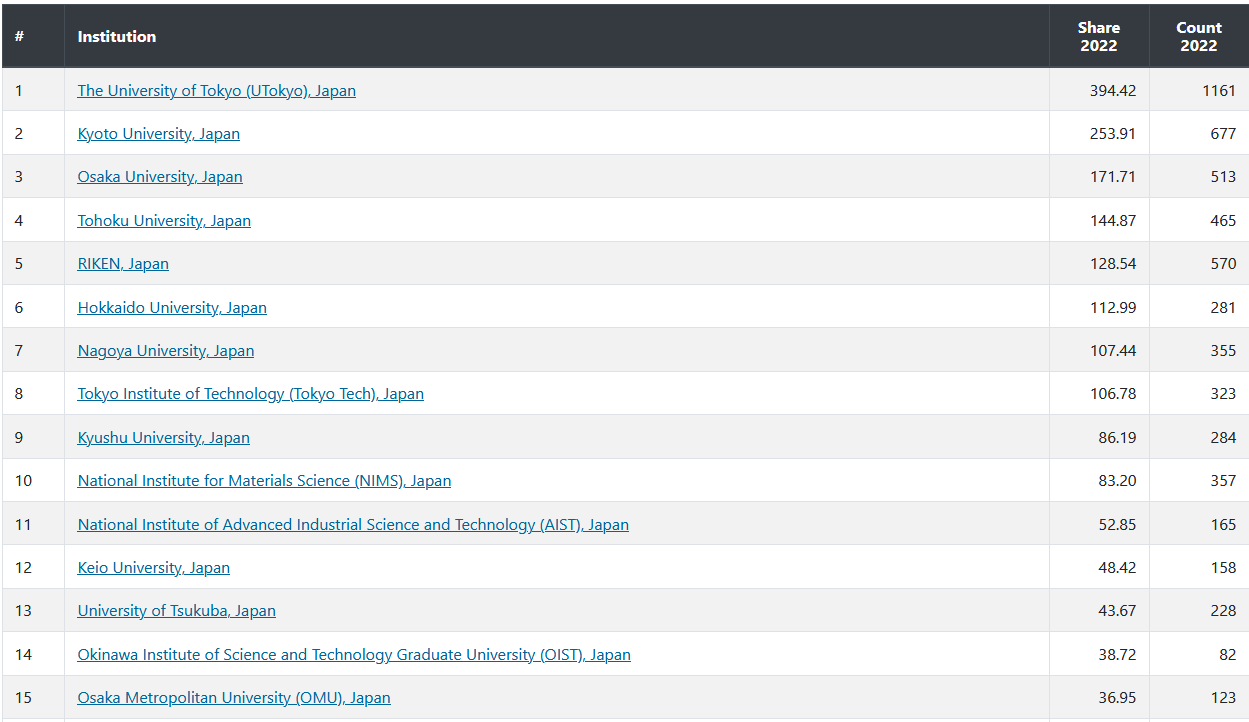Select count value 1161
This screenshot has width=1249, height=722.
[x=1219, y=91]
